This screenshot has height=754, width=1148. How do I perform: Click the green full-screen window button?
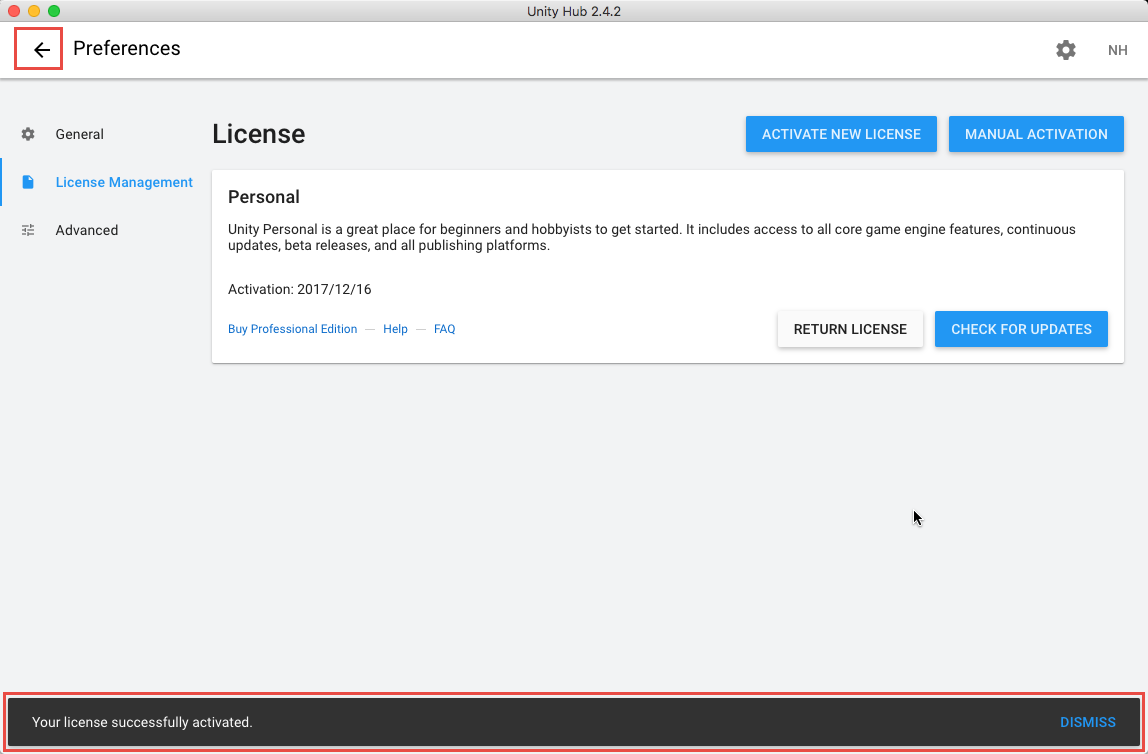[53, 11]
